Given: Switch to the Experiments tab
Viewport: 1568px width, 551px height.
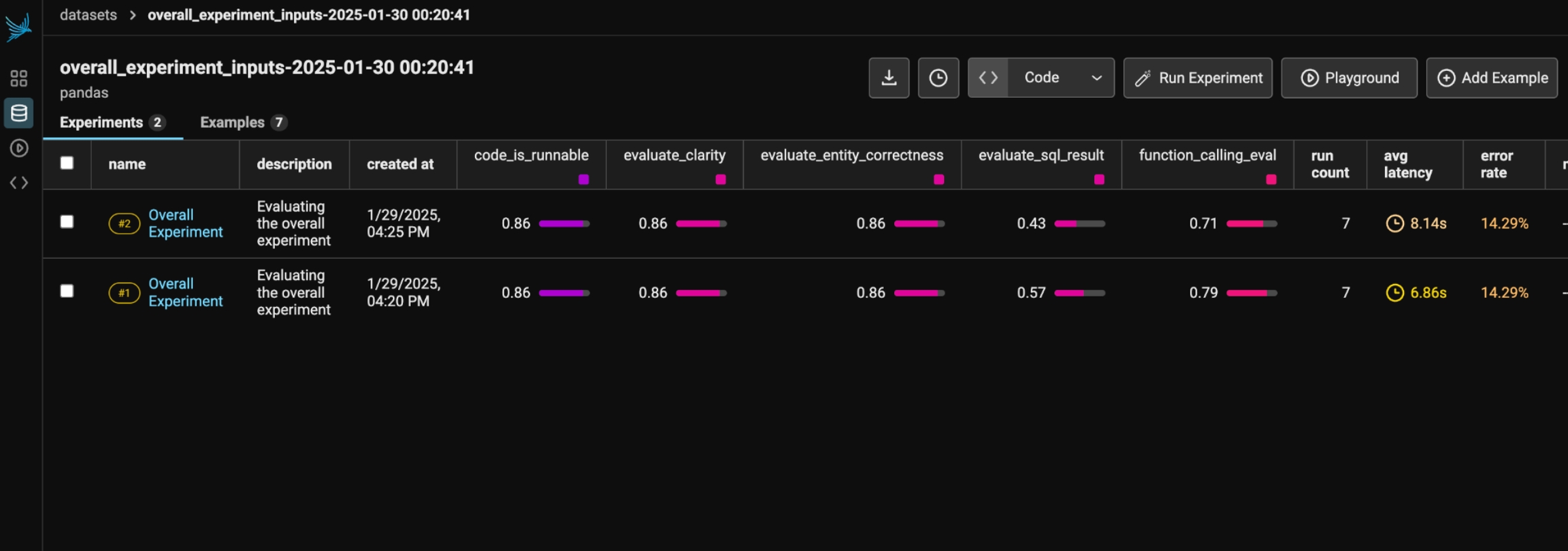Looking at the screenshot, I should pyautogui.click(x=101, y=123).
